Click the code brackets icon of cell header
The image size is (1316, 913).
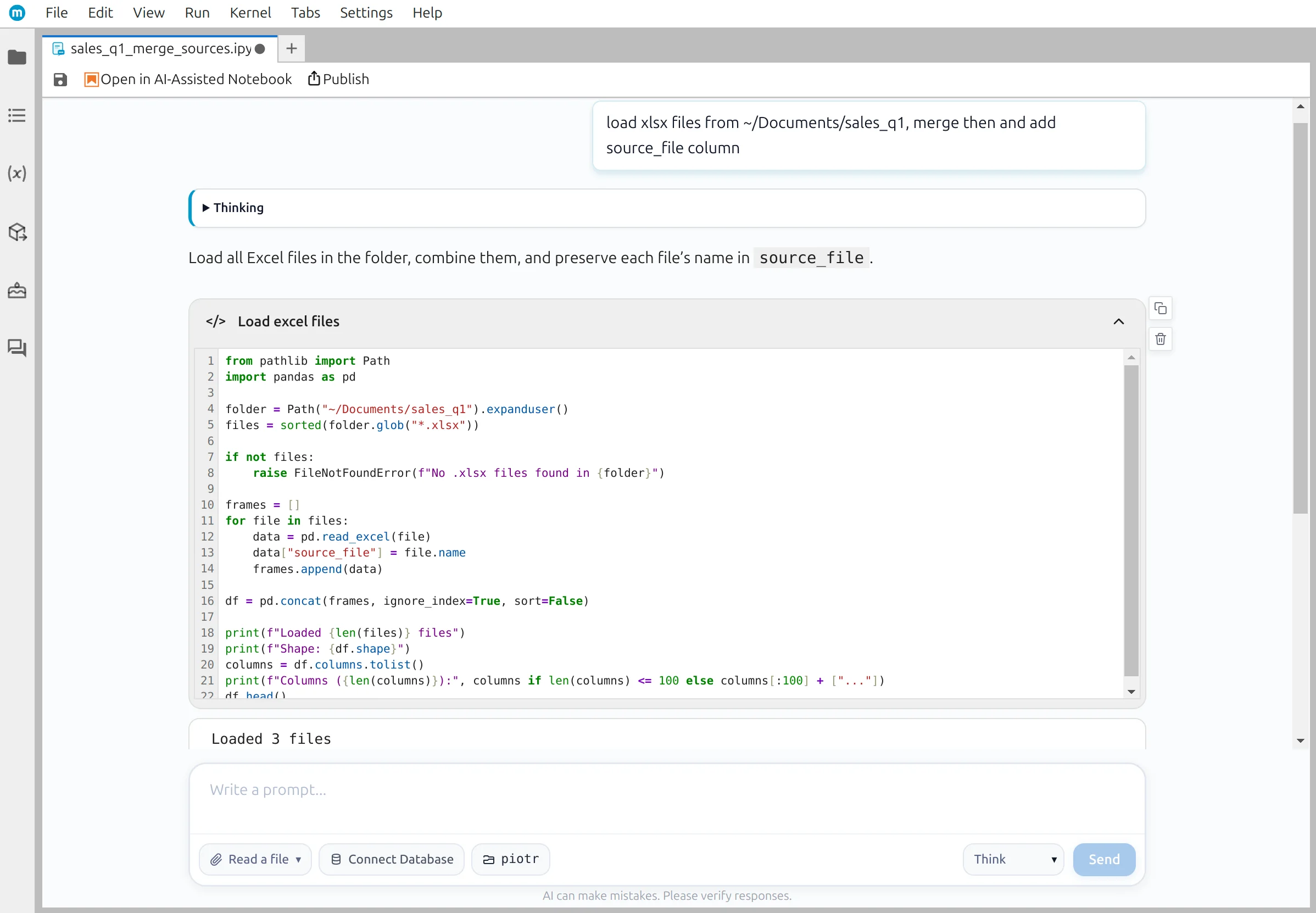[x=216, y=321]
